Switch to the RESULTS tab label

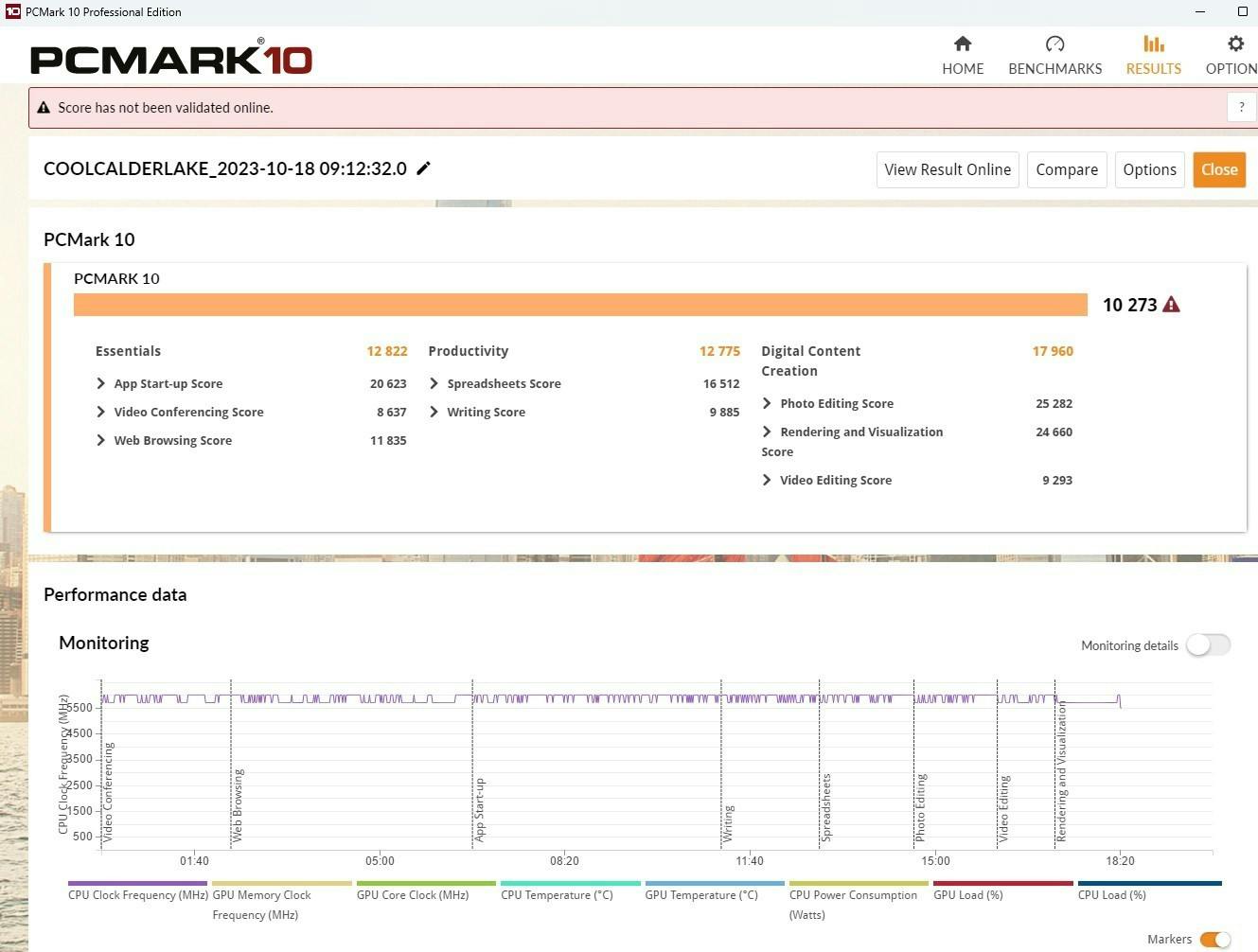pyautogui.click(x=1153, y=69)
